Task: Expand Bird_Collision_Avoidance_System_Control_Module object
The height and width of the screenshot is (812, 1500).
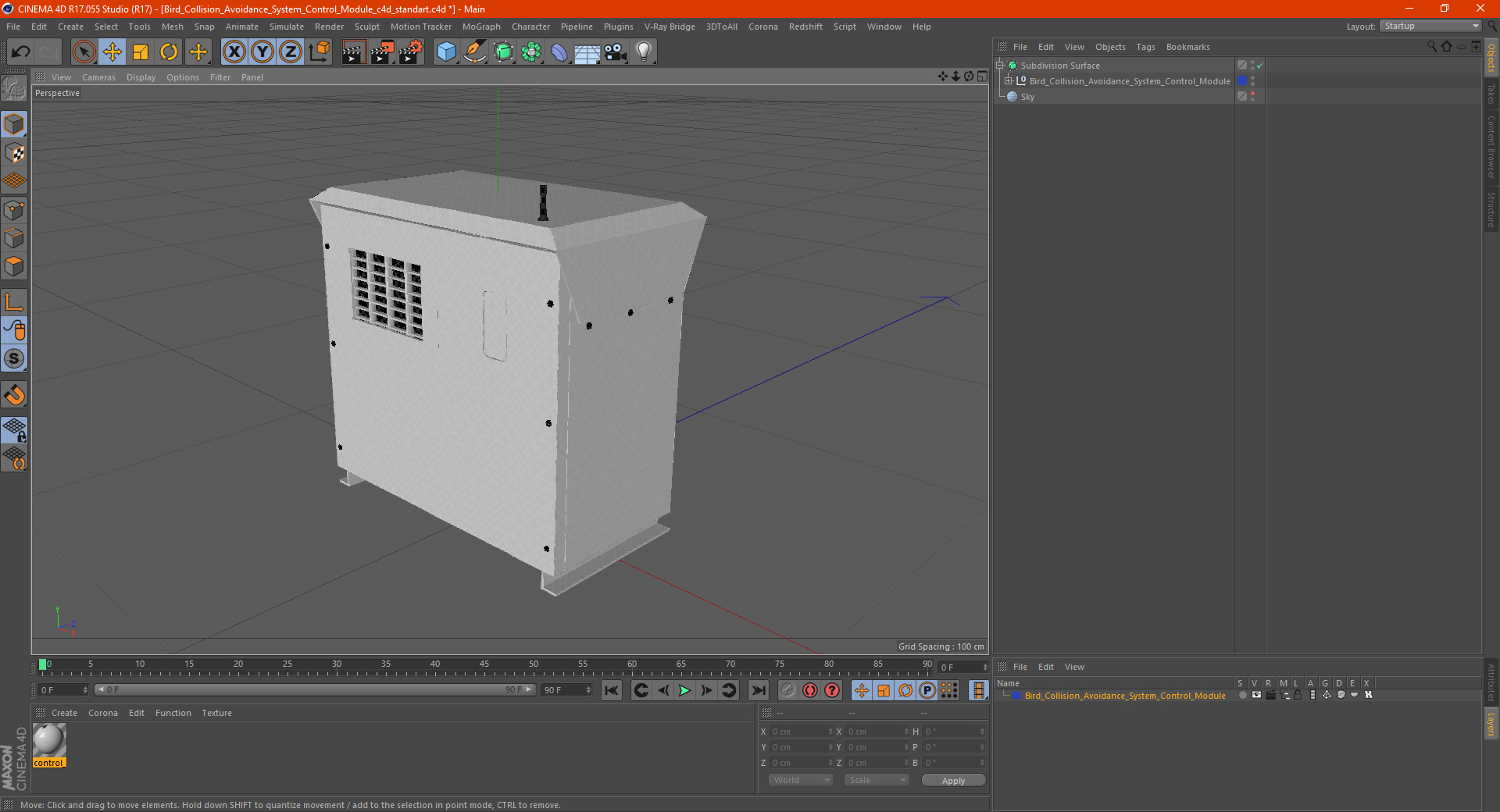Action: click(1008, 81)
